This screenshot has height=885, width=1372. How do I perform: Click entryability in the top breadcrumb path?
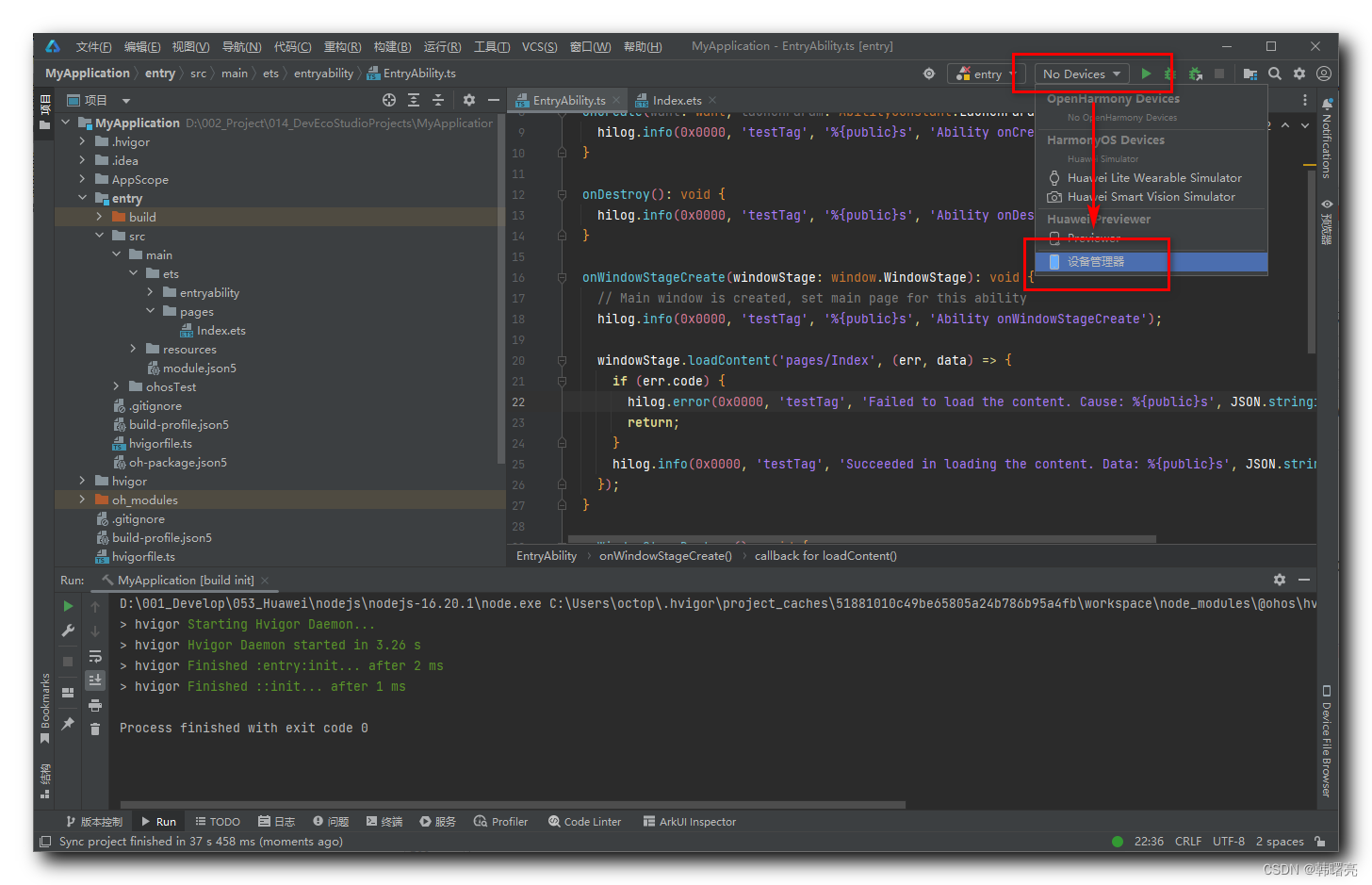(x=323, y=74)
